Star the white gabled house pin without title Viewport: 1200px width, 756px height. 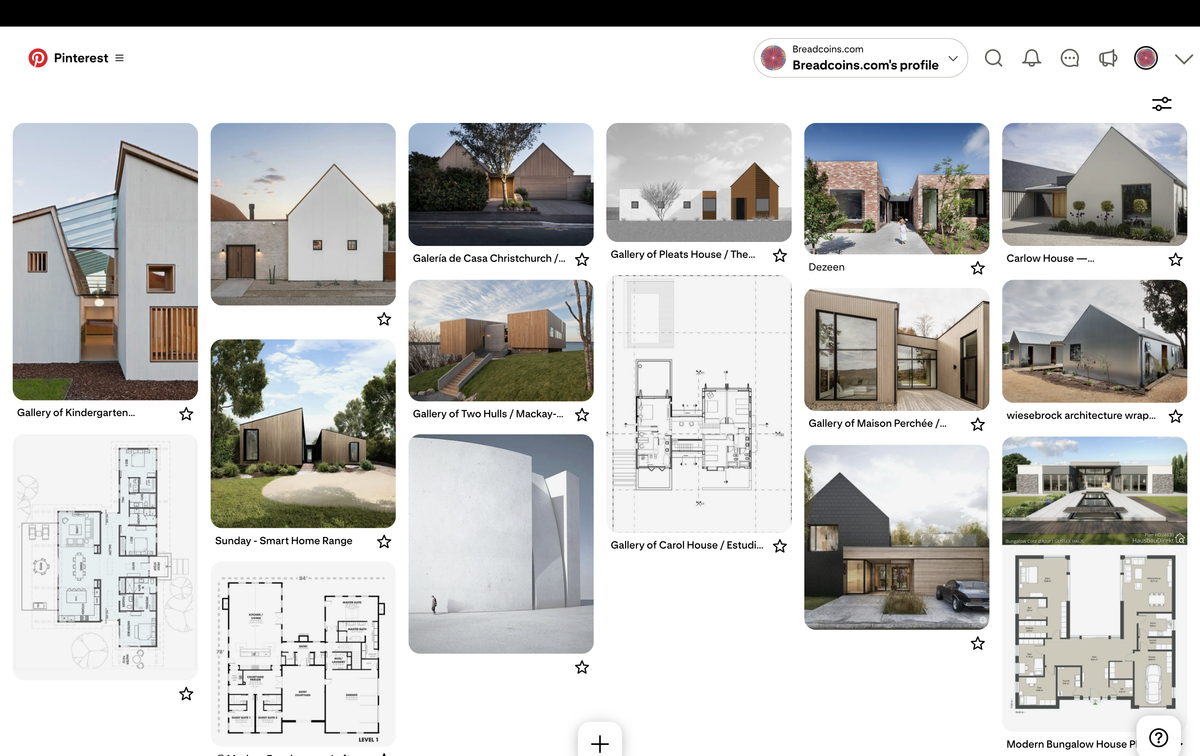click(x=384, y=319)
